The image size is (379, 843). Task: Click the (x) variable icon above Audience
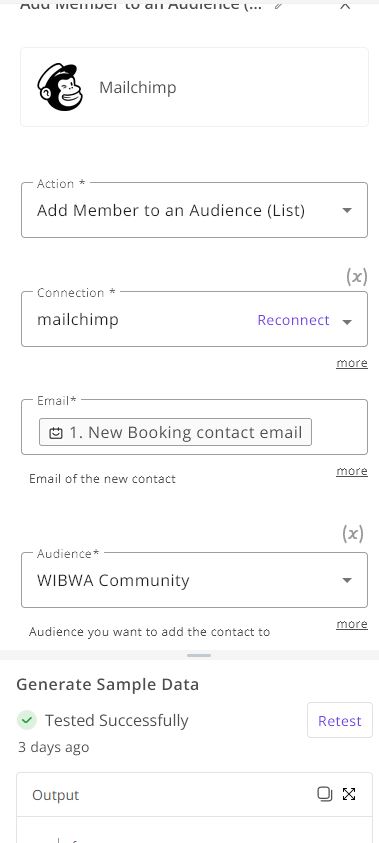[353, 533]
